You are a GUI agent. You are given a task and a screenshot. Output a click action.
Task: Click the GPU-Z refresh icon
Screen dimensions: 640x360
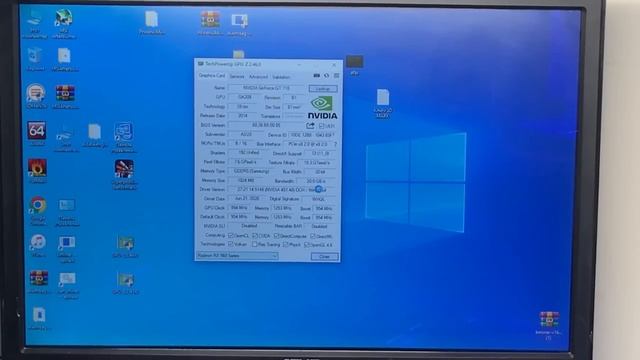(327, 76)
